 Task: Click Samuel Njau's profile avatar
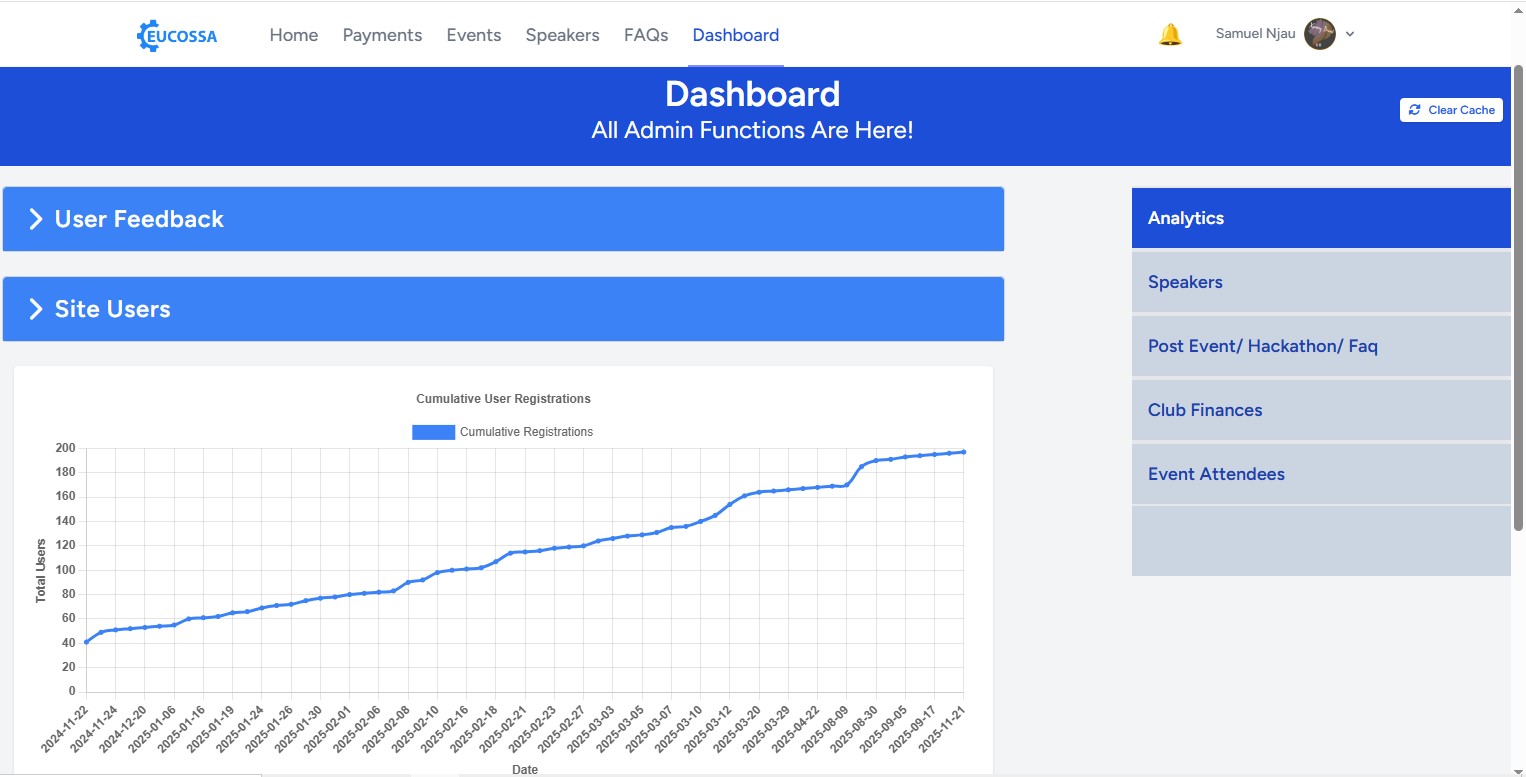click(1319, 33)
